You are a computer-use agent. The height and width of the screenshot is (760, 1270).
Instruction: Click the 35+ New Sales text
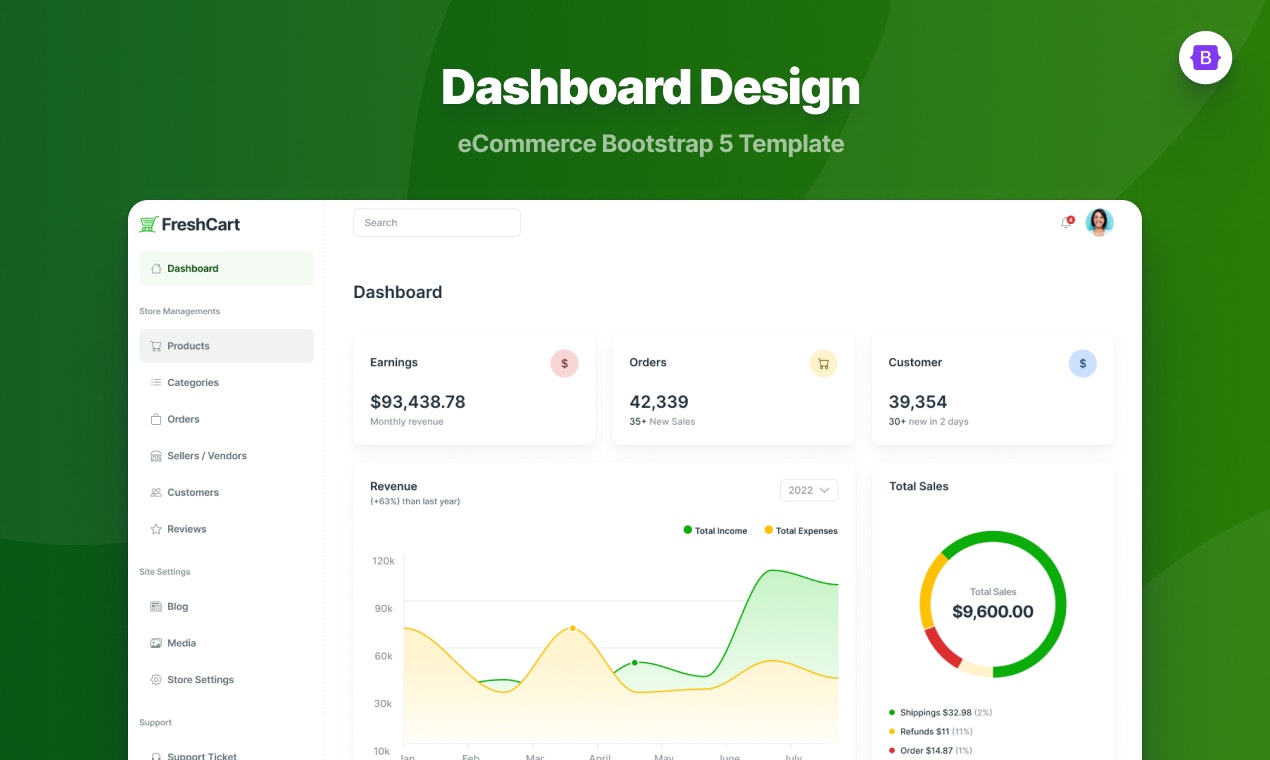662,422
